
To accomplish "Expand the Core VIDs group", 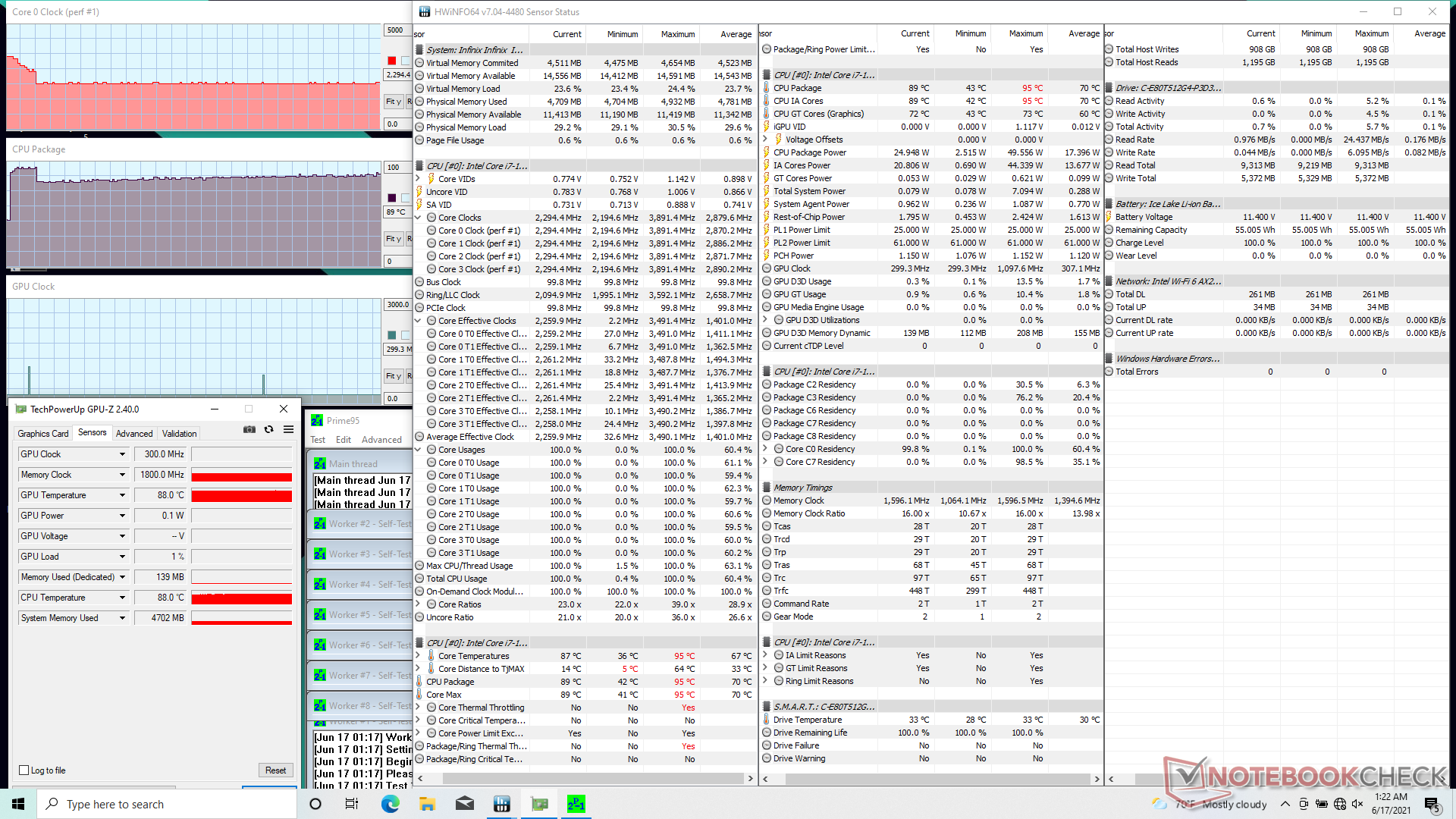I will click(418, 179).
